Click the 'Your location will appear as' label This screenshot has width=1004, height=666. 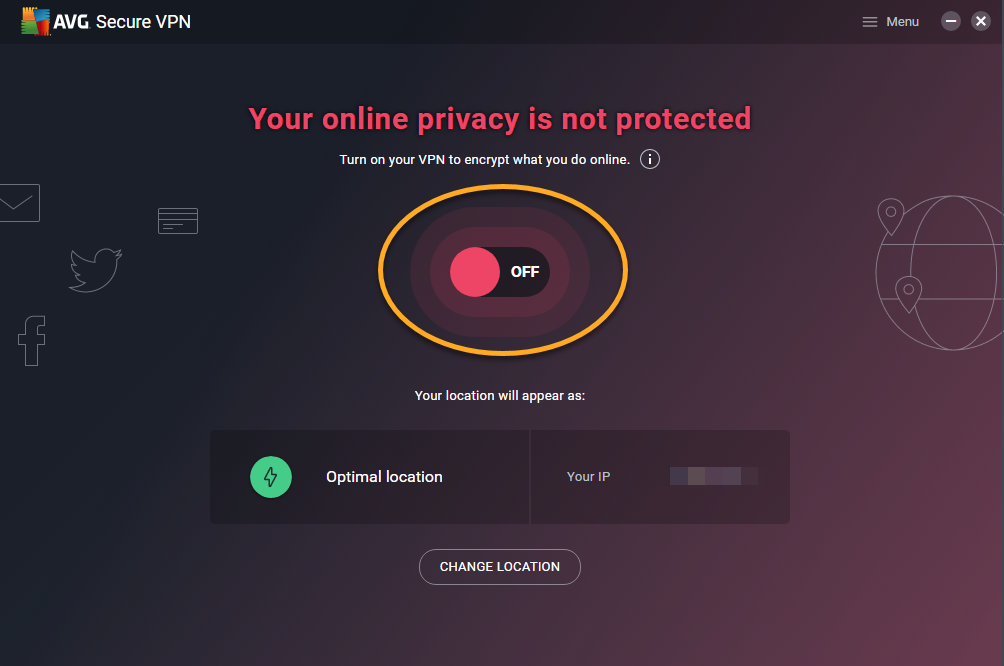click(x=499, y=395)
